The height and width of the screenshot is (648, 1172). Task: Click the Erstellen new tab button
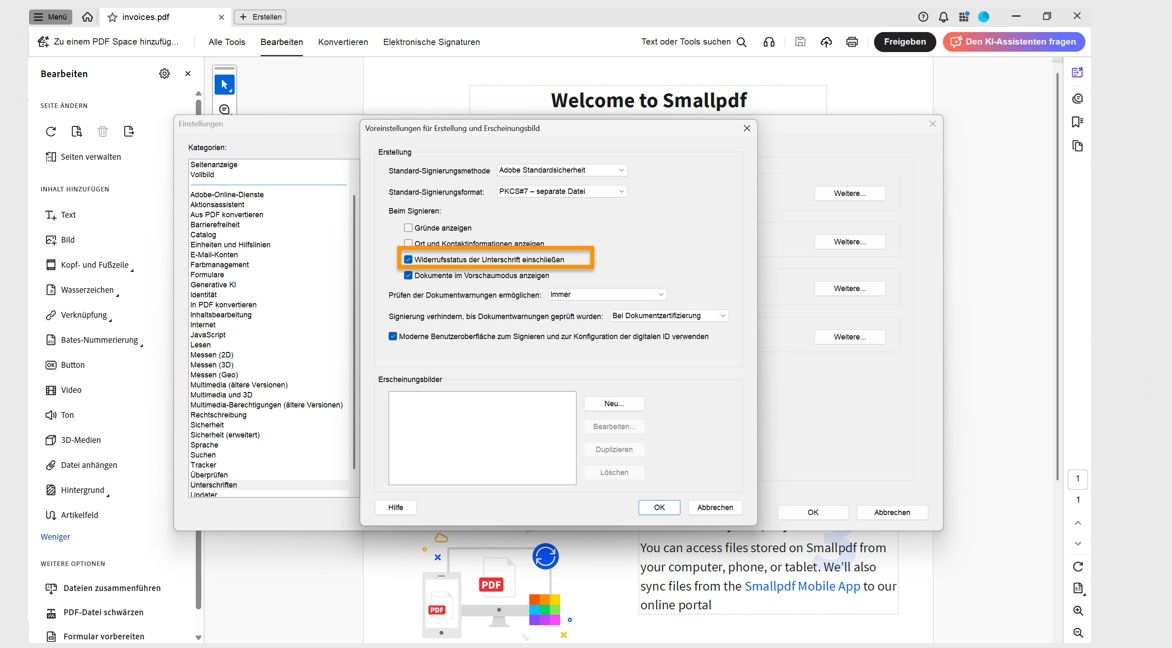click(260, 16)
